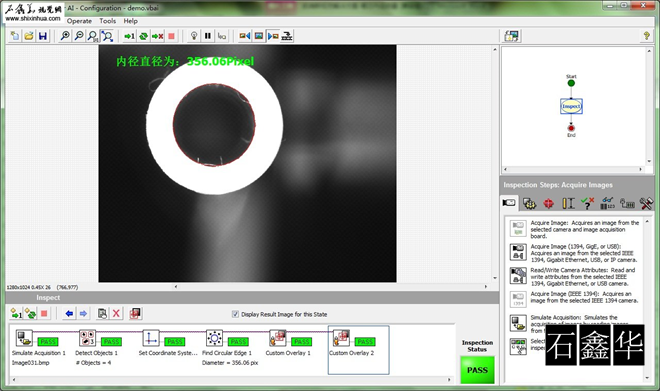
Task: Select the End node in state diagram
Action: click(571, 128)
